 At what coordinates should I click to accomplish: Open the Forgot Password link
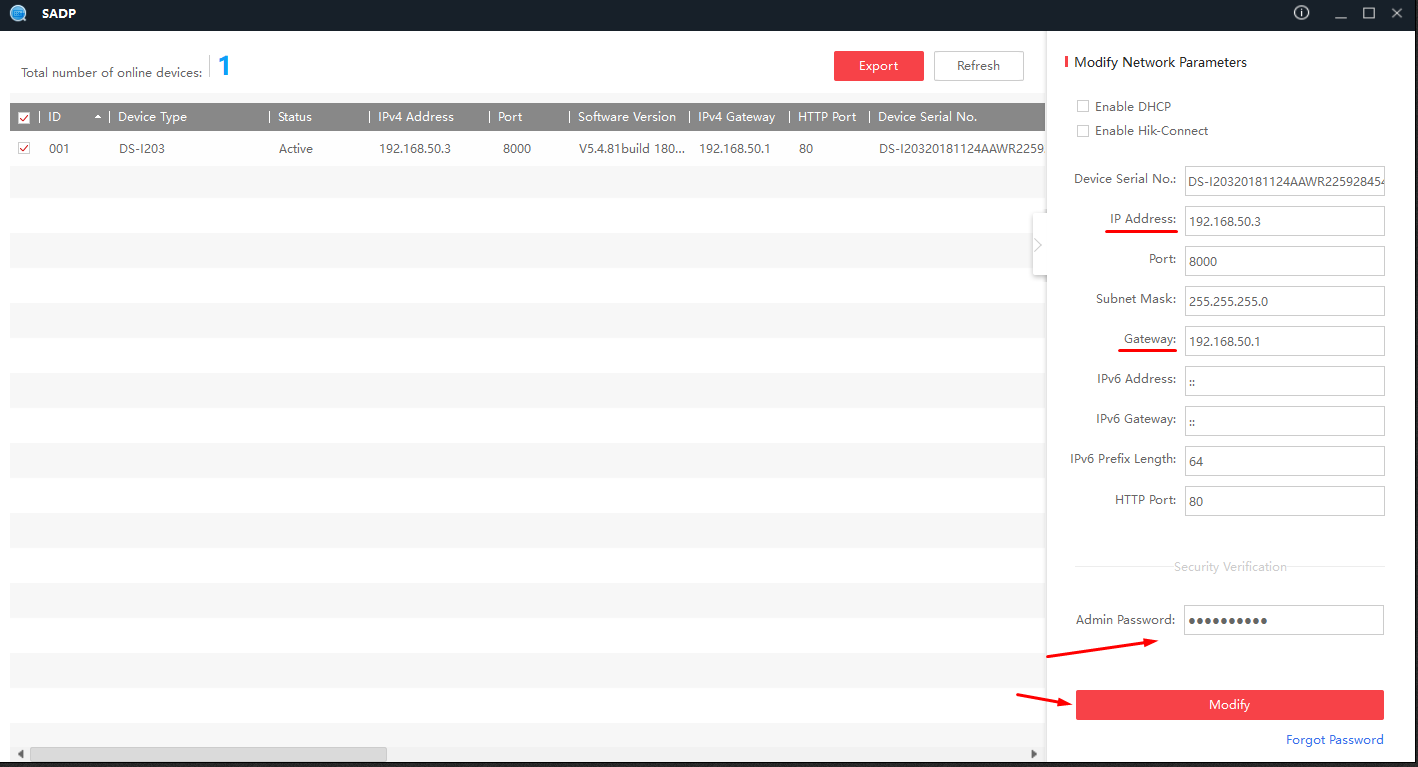point(1334,740)
